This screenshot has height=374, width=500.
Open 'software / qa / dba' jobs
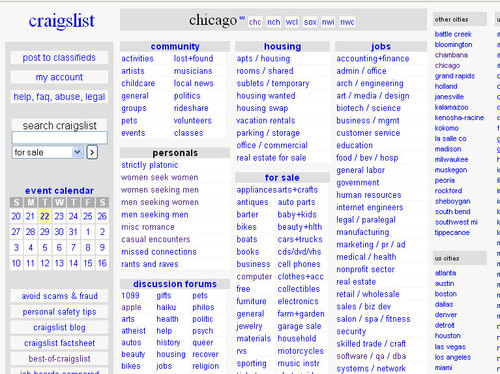click(x=371, y=356)
